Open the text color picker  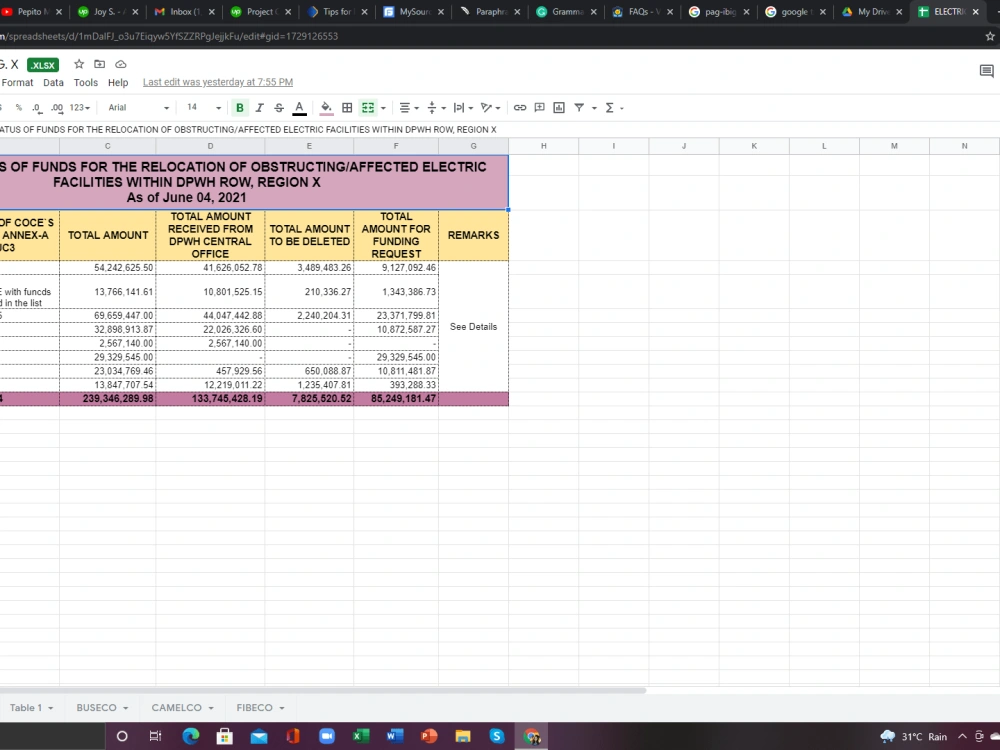click(x=299, y=108)
